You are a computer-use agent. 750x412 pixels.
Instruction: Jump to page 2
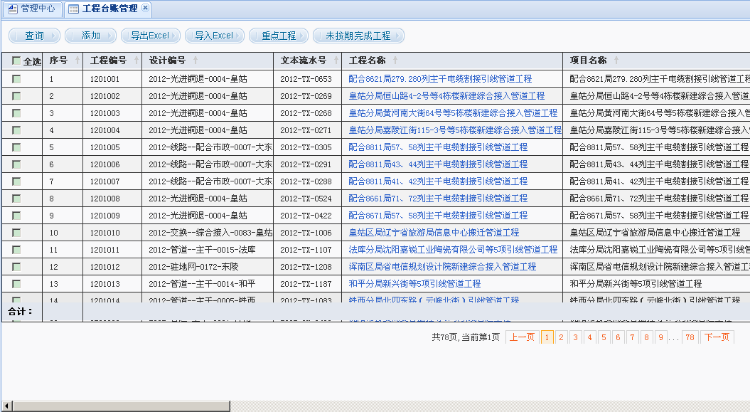pyautogui.click(x=561, y=337)
